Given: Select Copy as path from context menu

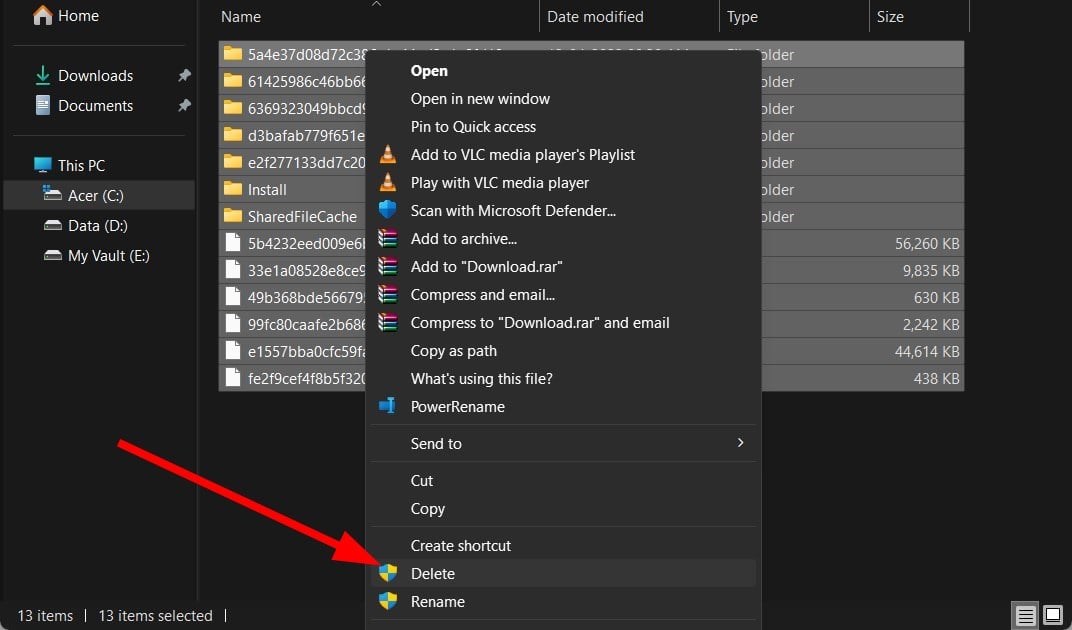Looking at the screenshot, I should coord(454,351).
